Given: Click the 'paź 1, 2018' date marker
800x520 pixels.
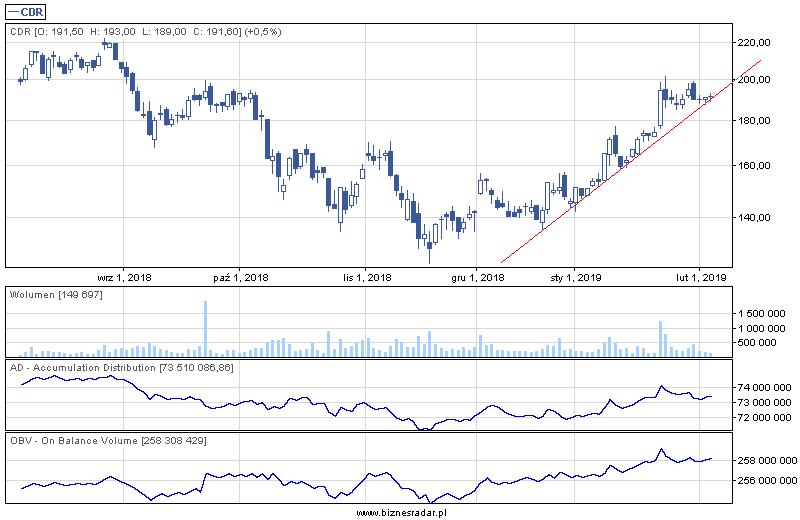Looking at the screenshot, I should tap(241, 277).
